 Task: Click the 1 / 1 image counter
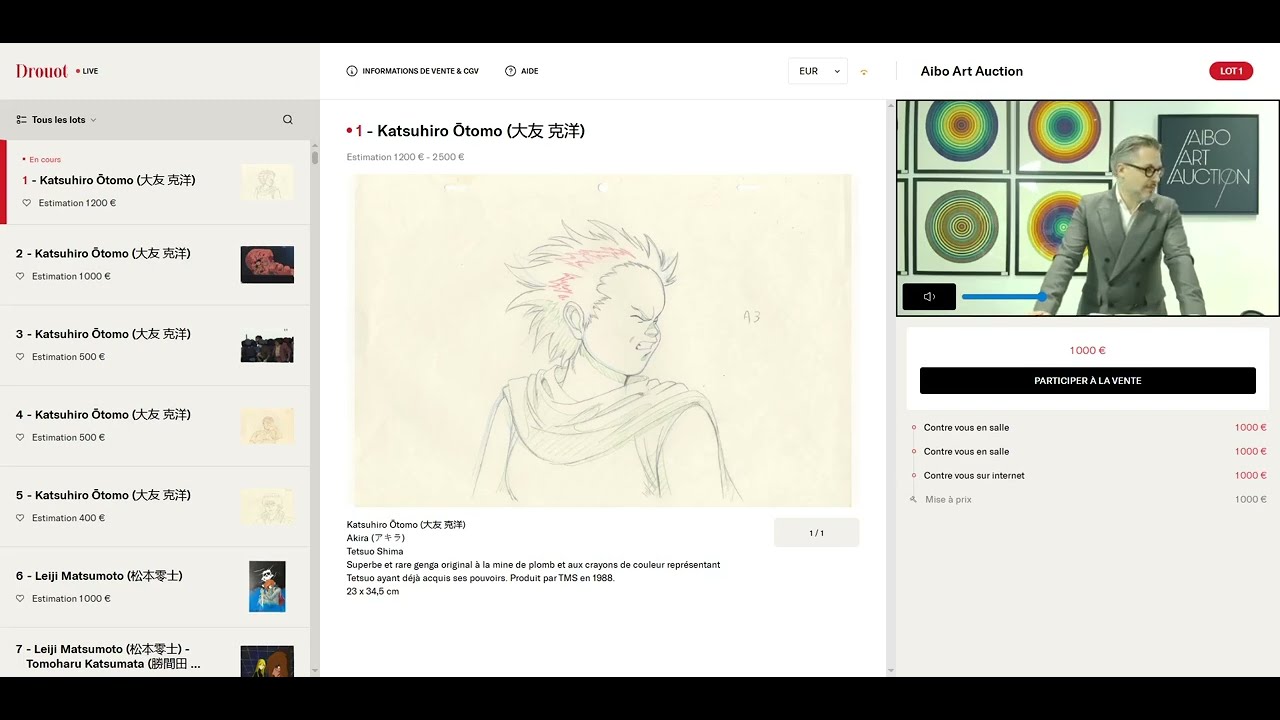click(x=816, y=533)
